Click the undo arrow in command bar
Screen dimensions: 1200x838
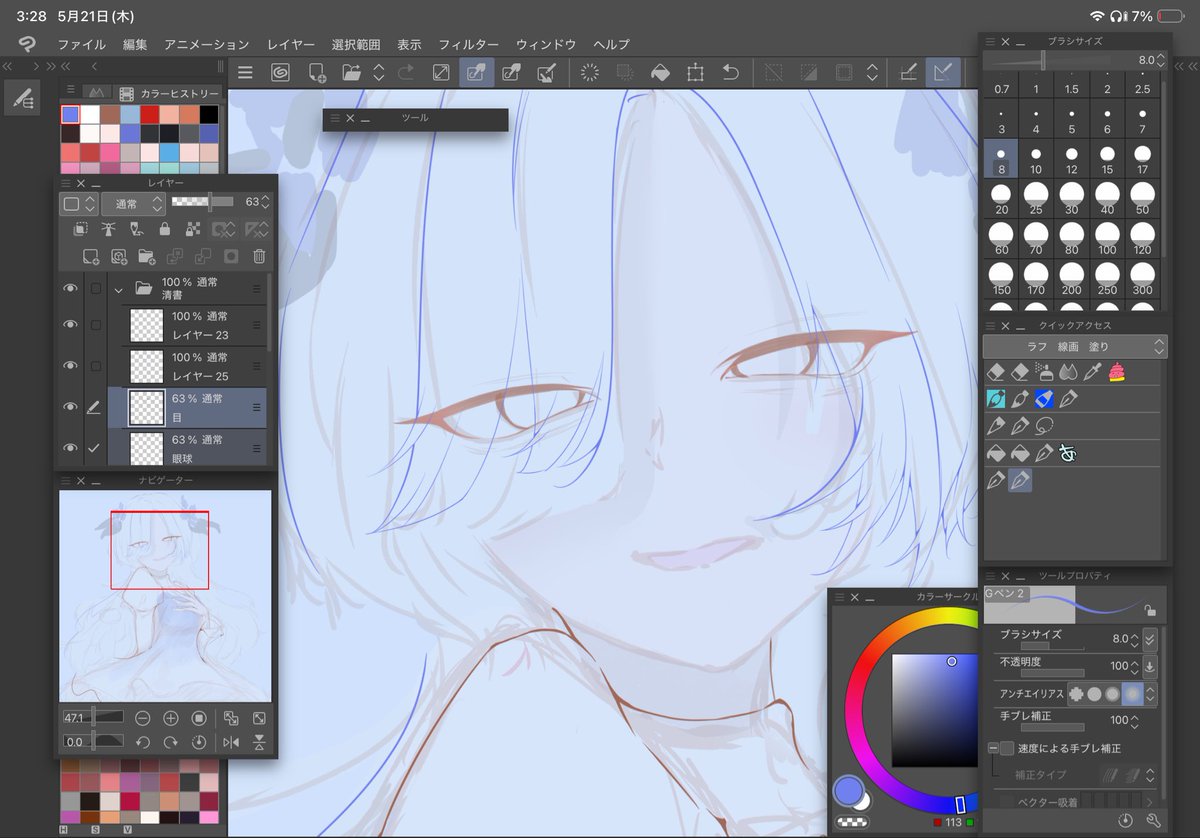click(731, 72)
